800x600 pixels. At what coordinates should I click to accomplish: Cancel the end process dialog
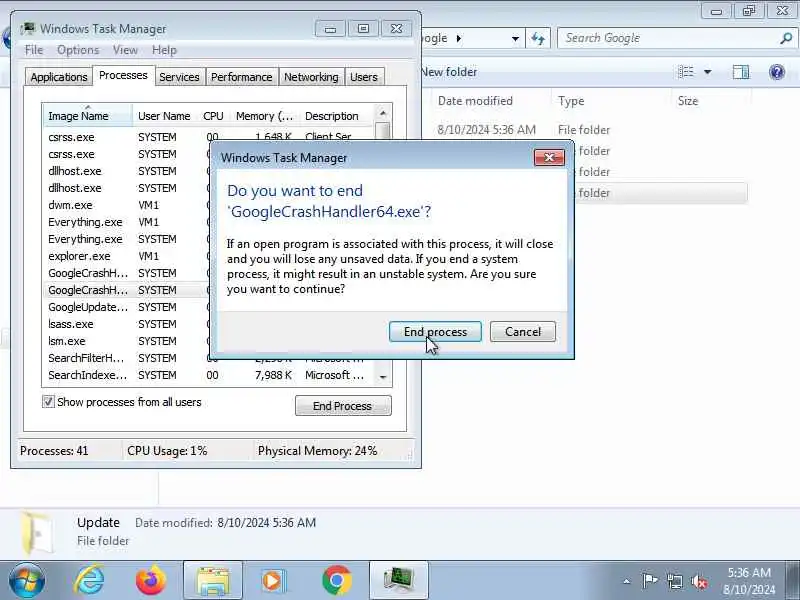[x=522, y=332]
